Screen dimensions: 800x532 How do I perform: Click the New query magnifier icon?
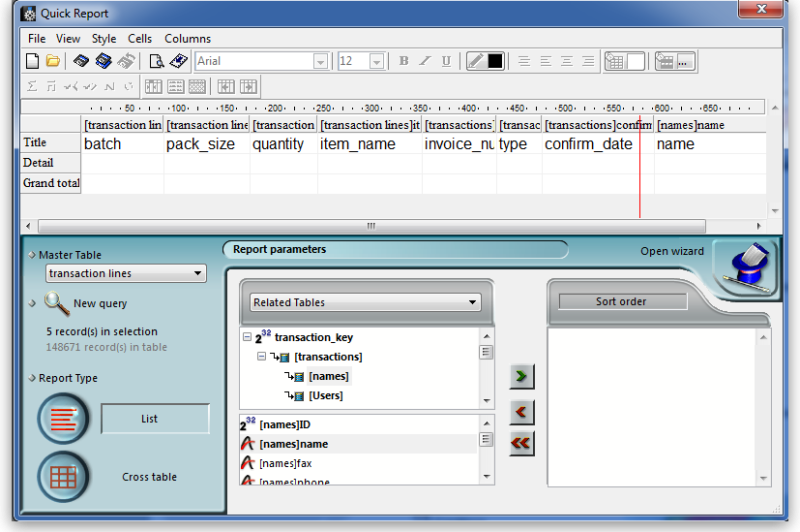[x=55, y=303]
